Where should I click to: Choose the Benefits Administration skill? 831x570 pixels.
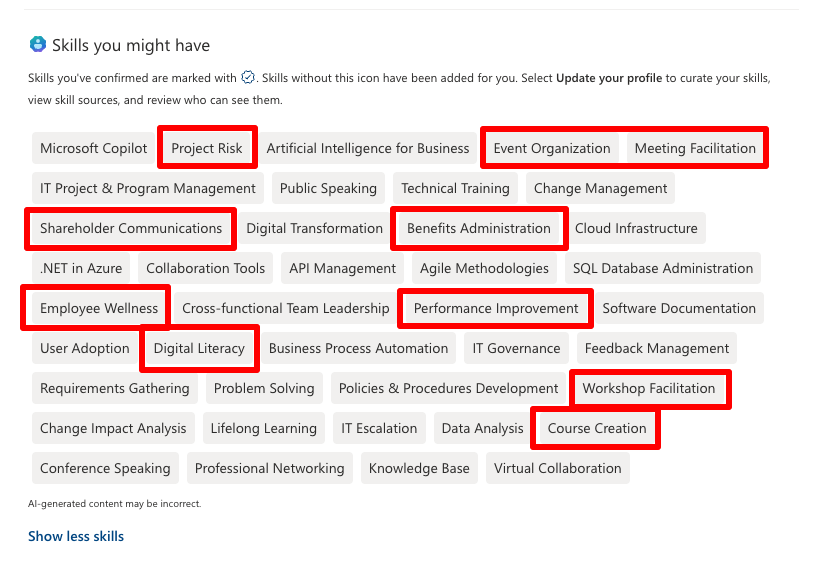478,228
